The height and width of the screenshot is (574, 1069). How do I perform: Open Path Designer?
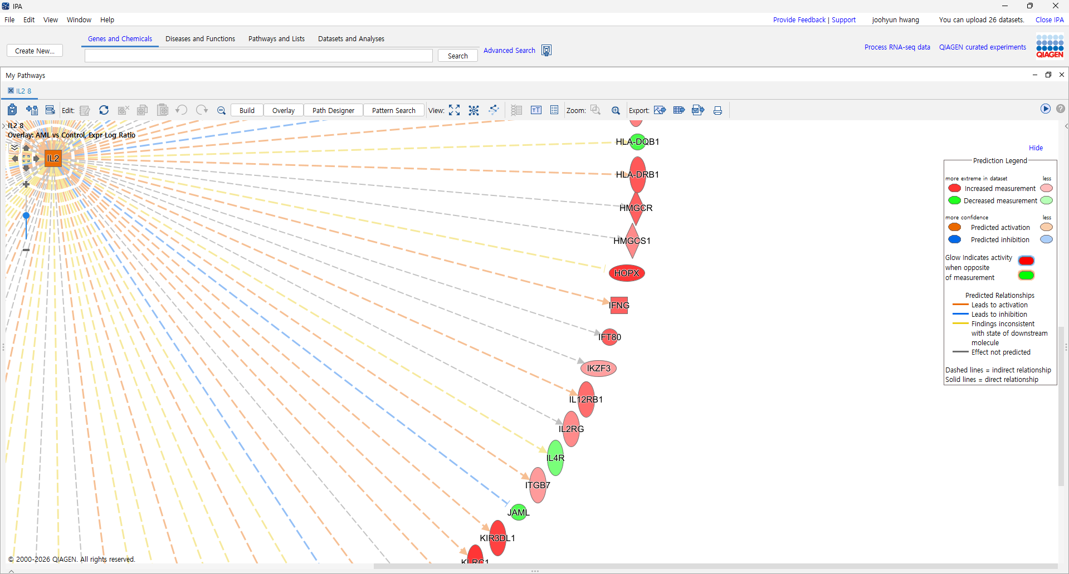333,110
